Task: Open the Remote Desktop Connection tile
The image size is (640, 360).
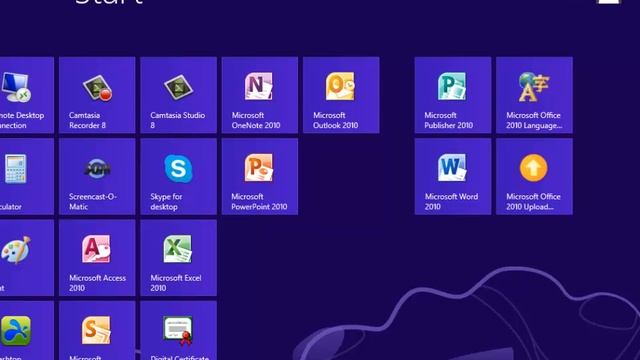Action: pos(27,95)
